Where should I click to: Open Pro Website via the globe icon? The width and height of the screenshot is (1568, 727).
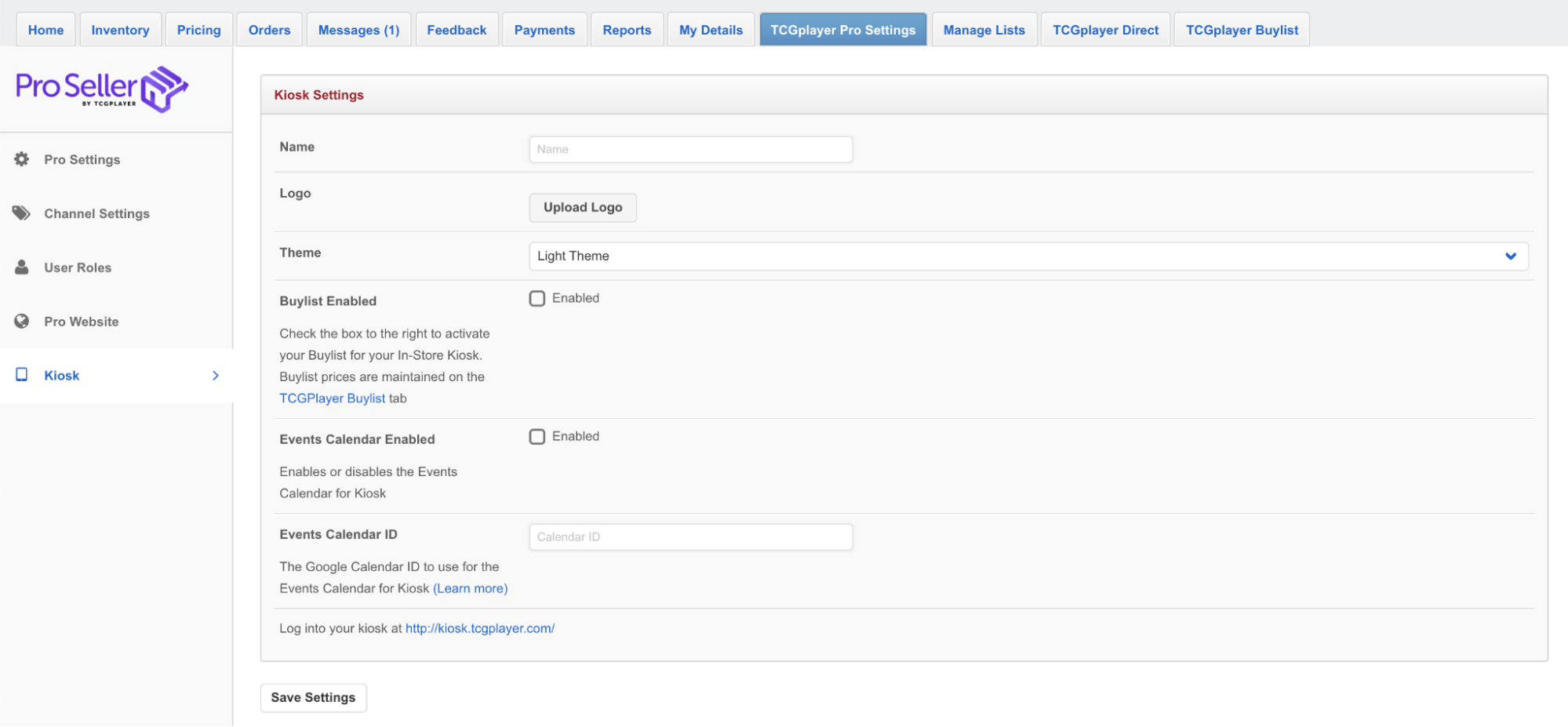(x=21, y=321)
